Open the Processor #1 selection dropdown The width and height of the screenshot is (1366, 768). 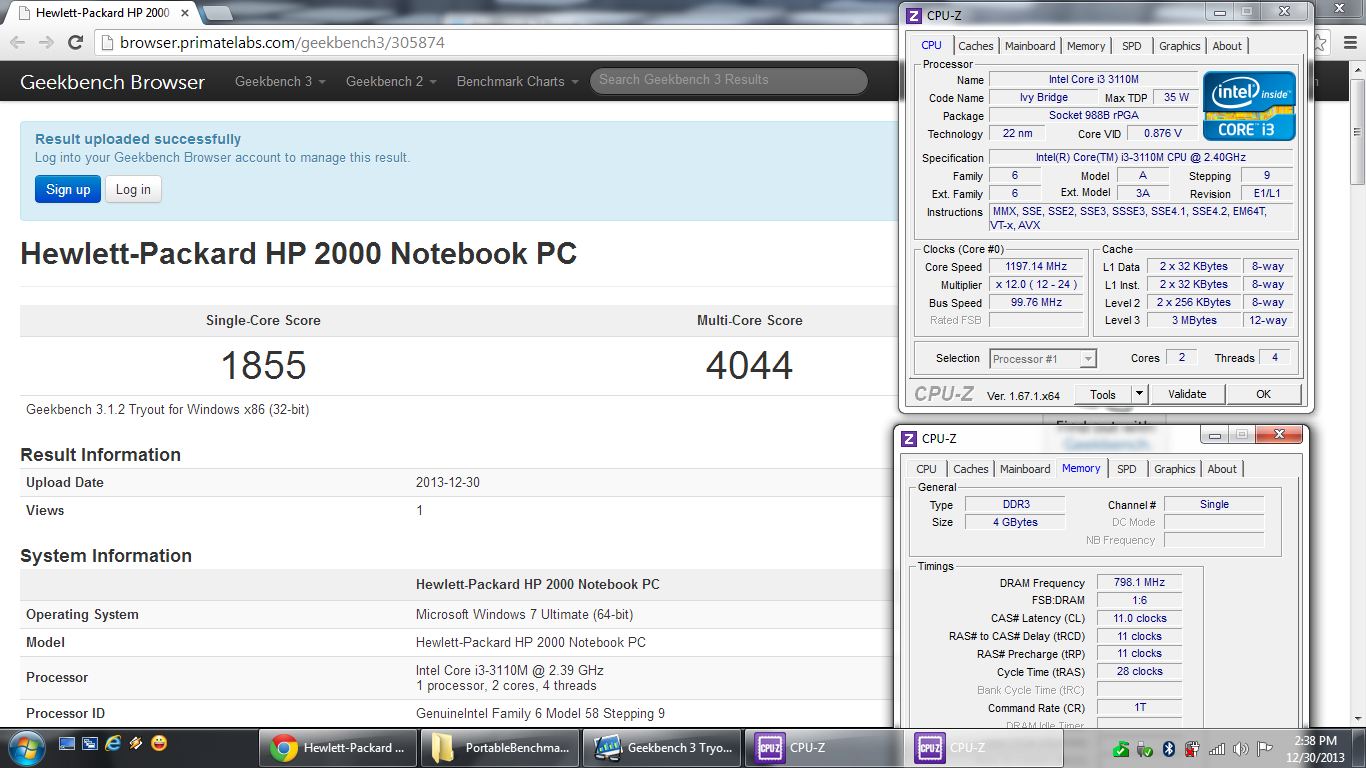(x=1043, y=358)
